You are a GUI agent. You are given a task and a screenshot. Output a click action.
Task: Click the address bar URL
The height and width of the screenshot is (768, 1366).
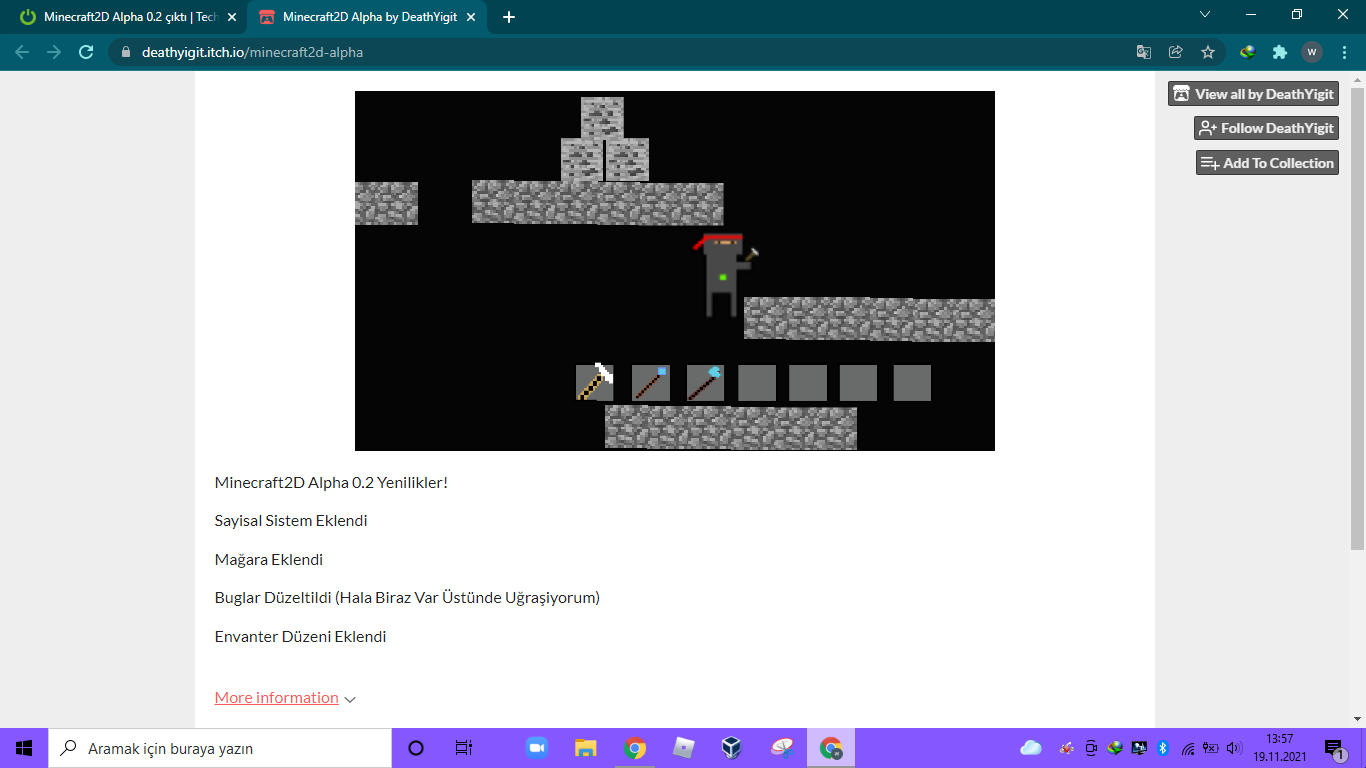coord(251,52)
